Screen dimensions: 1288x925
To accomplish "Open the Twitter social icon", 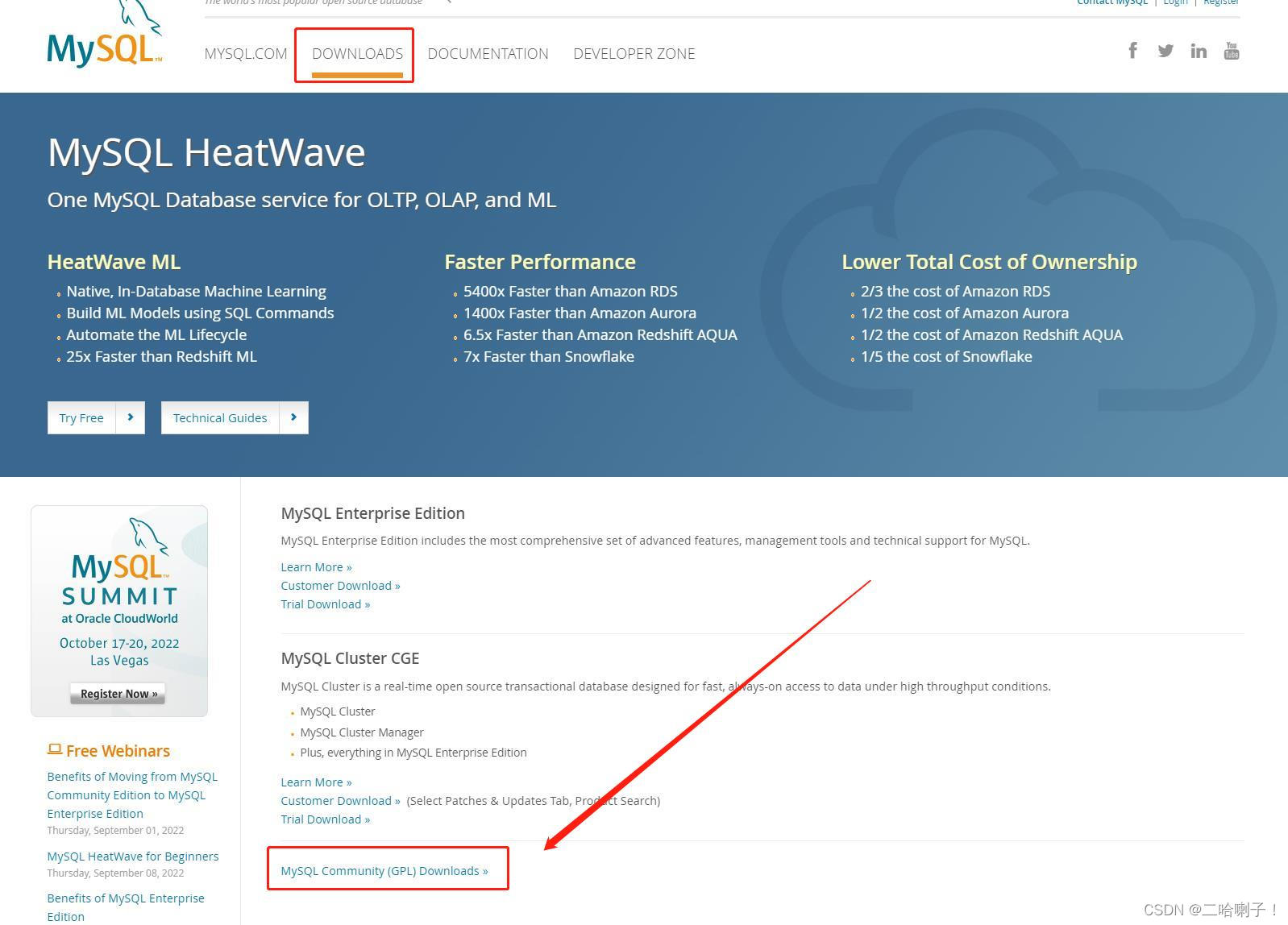I will coord(1165,51).
